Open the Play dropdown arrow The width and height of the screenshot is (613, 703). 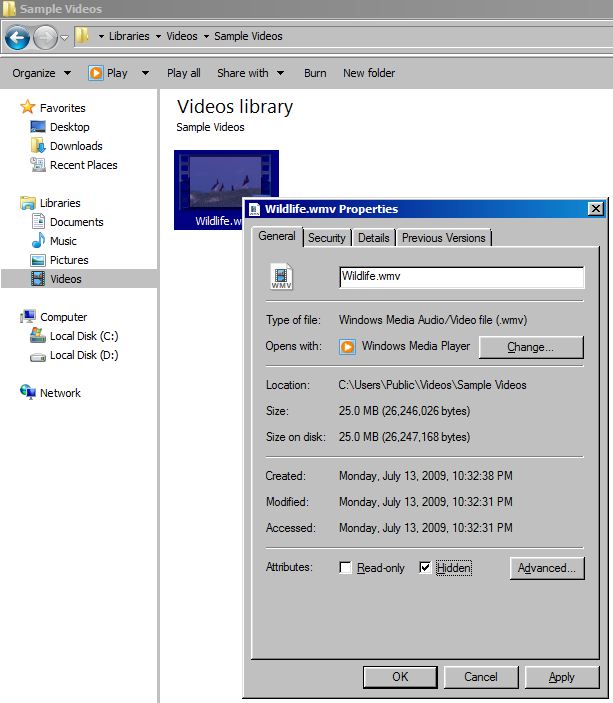(x=145, y=73)
